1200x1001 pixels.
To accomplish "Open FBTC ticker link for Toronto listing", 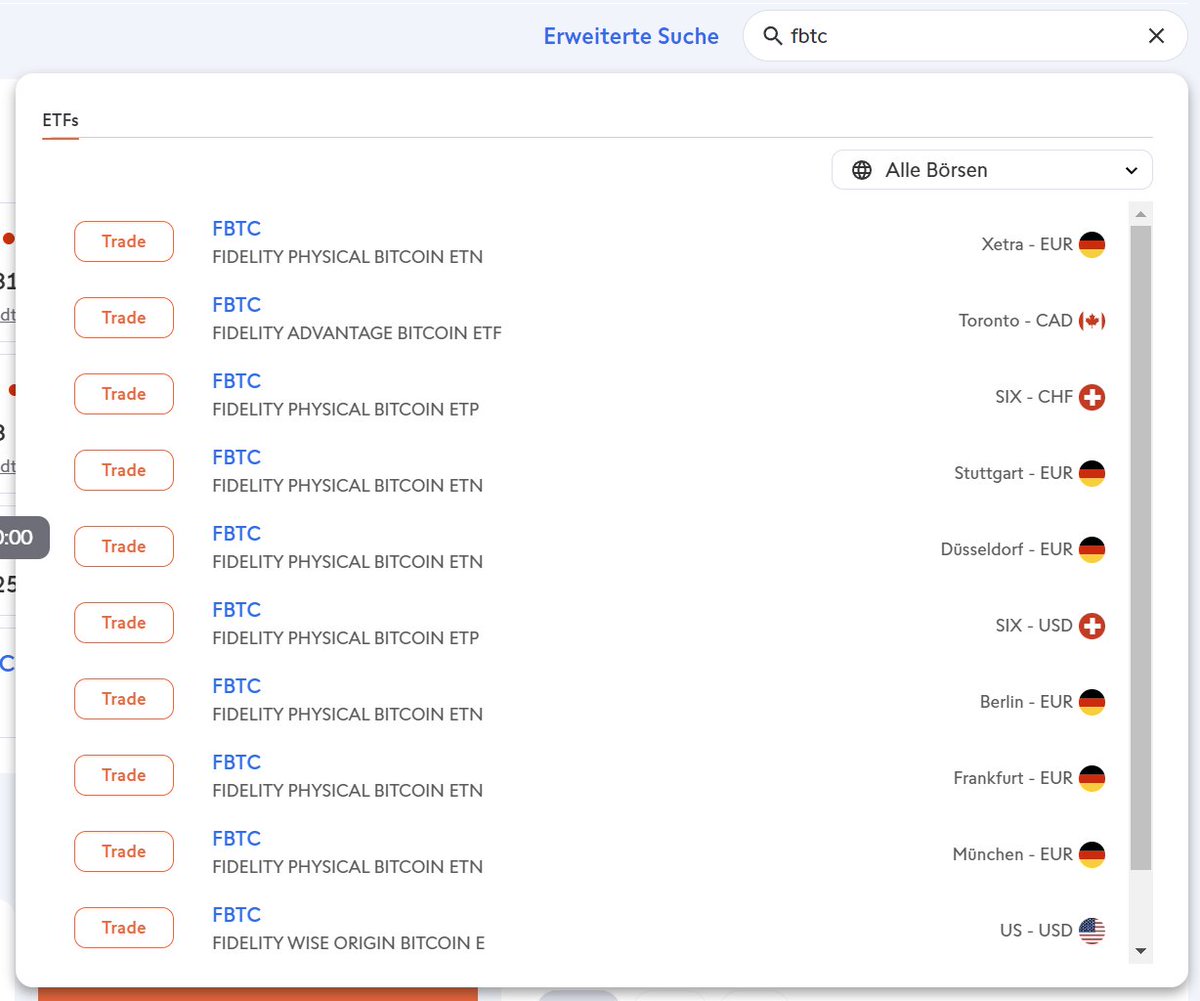I will coord(236,305).
